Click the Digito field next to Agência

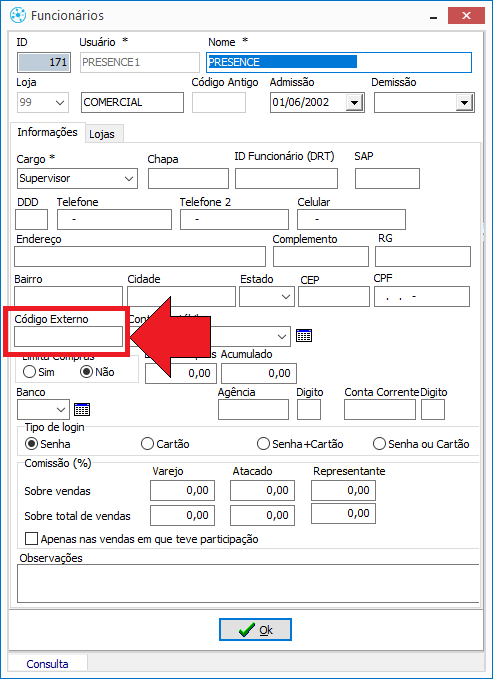tap(309, 410)
